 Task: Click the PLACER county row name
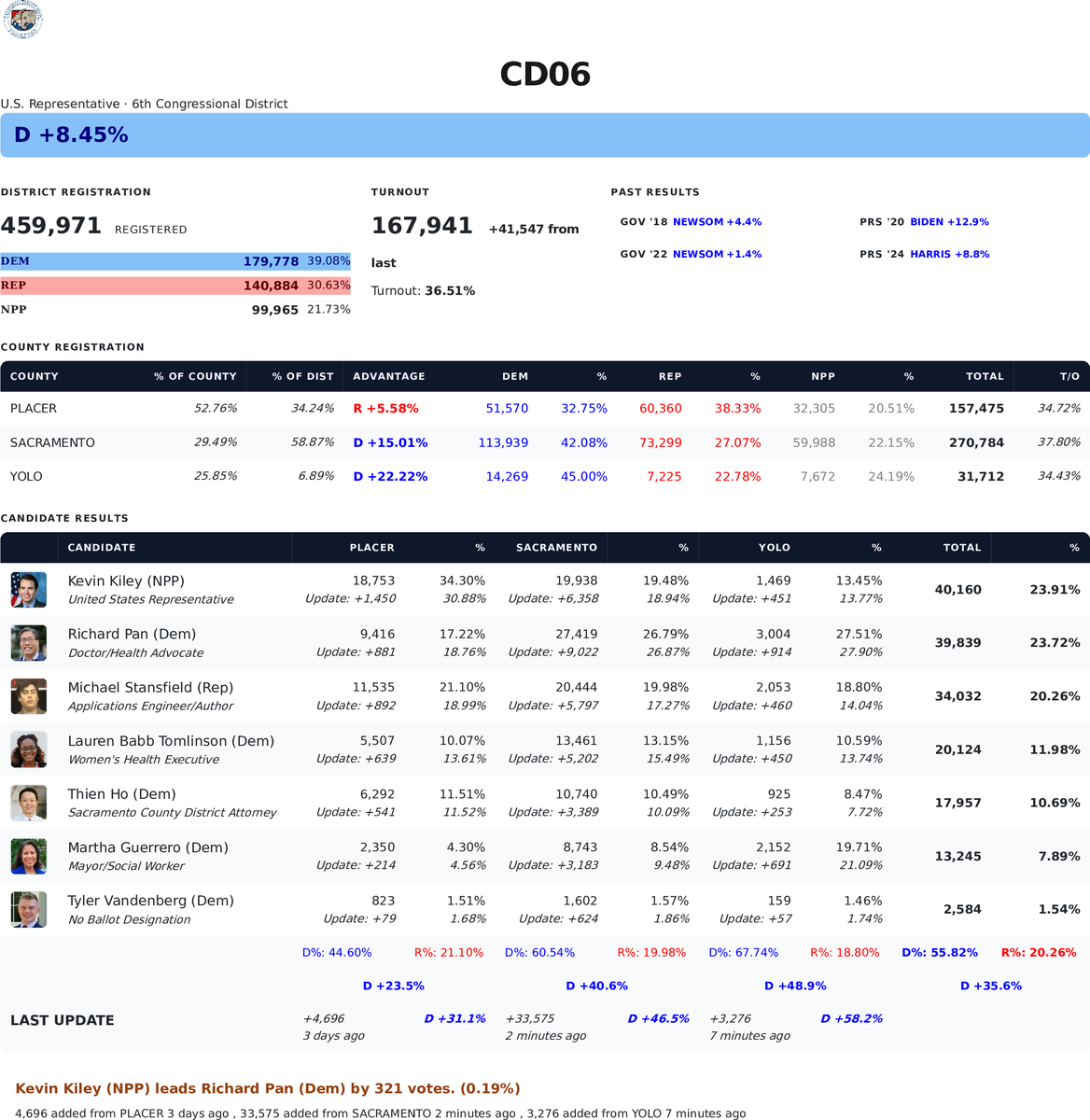click(34, 409)
